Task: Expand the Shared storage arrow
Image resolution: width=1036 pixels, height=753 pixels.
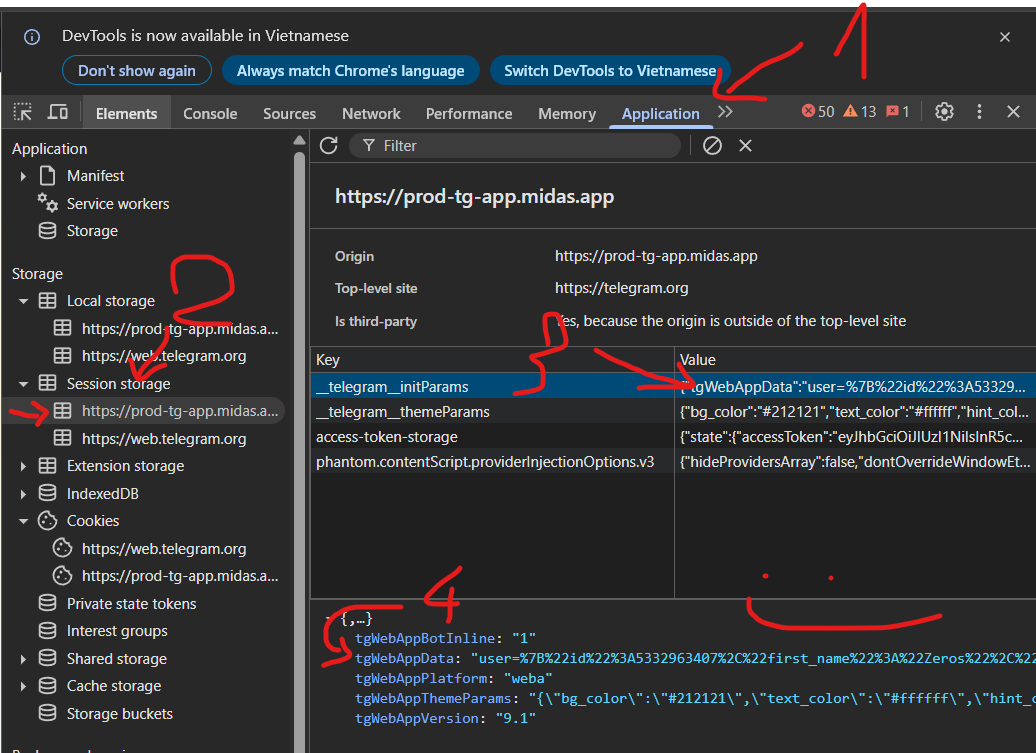Action: (x=23, y=659)
